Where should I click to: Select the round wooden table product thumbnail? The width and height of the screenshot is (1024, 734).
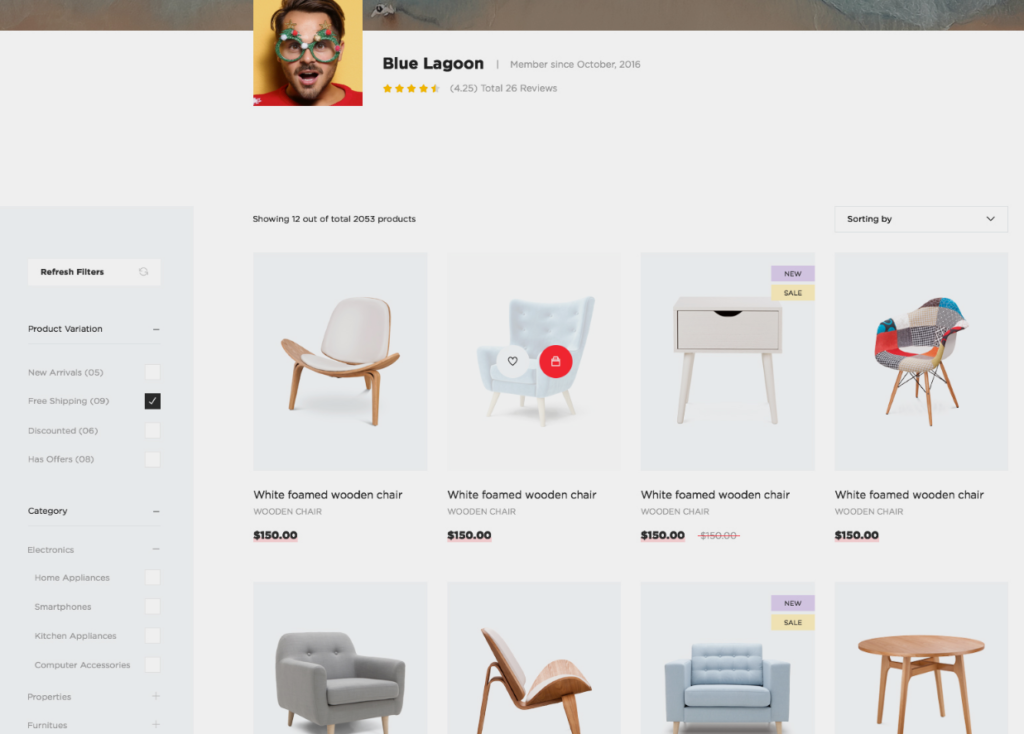(921, 658)
